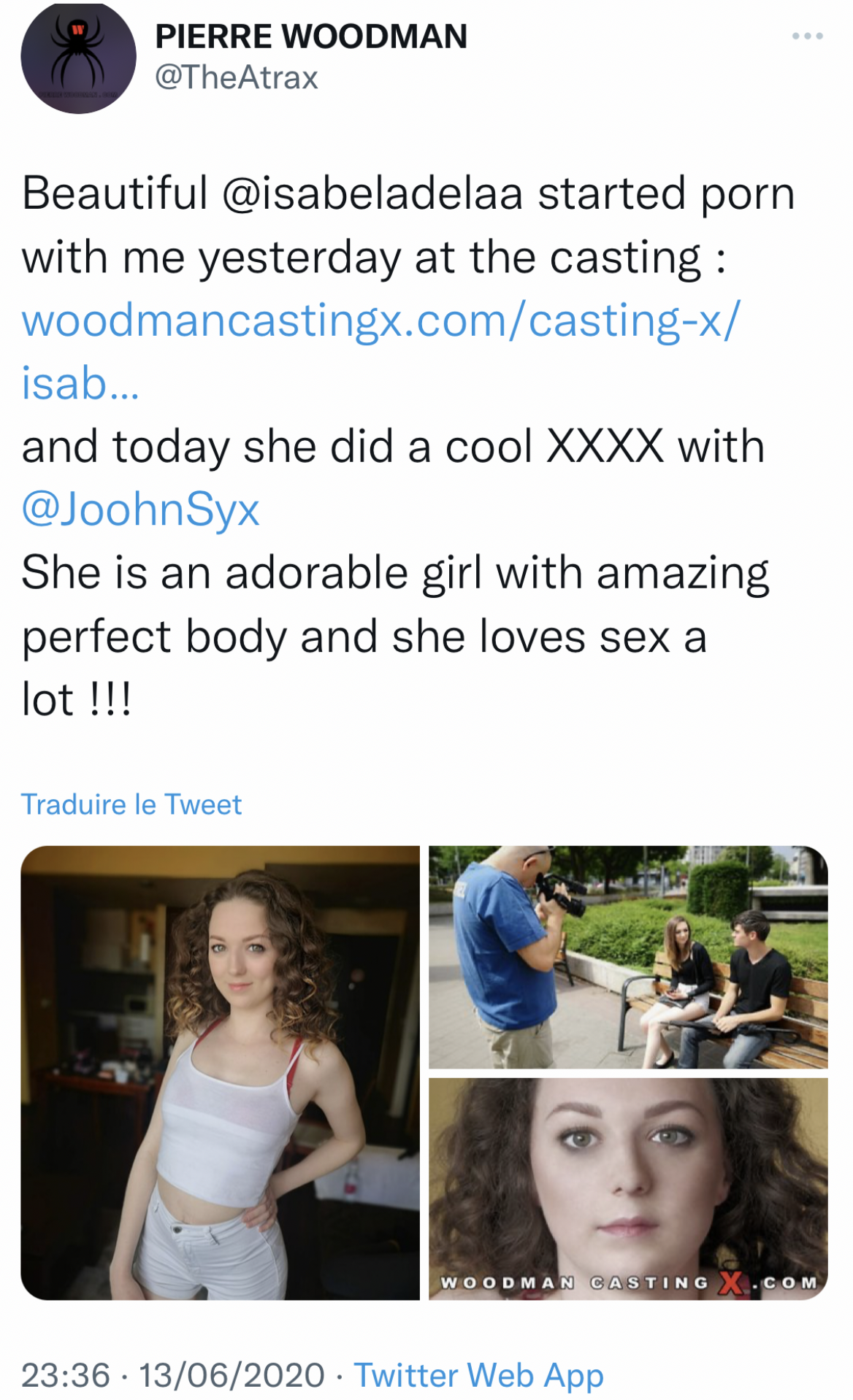Open the @JoohnSyx mention

[x=141, y=509]
